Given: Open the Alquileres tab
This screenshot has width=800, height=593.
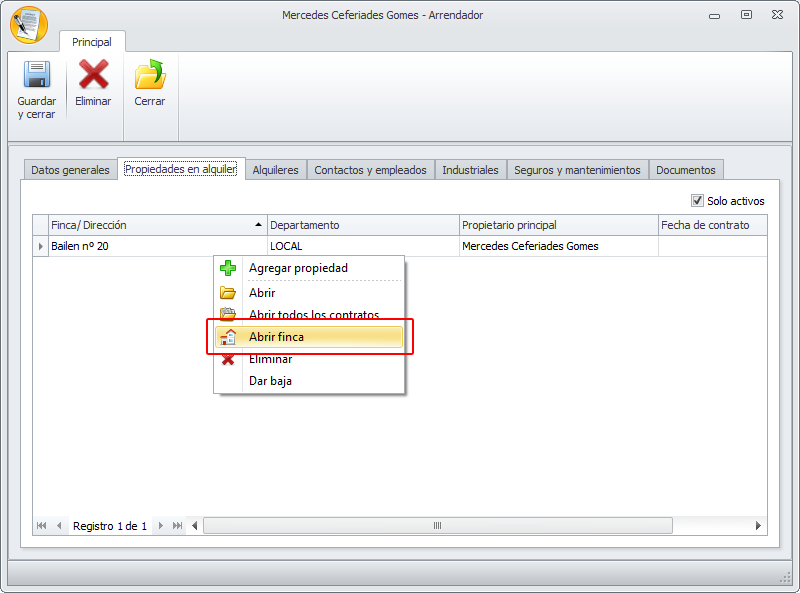Looking at the screenshot, I should click(276, 170).
